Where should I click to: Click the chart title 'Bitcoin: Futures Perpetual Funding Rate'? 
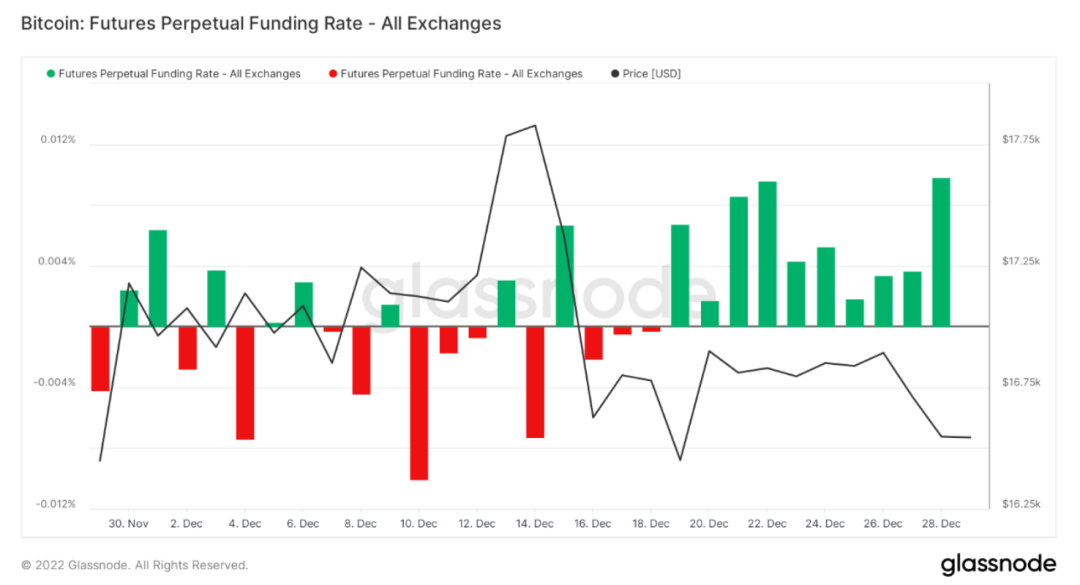[x=261, y=22]
